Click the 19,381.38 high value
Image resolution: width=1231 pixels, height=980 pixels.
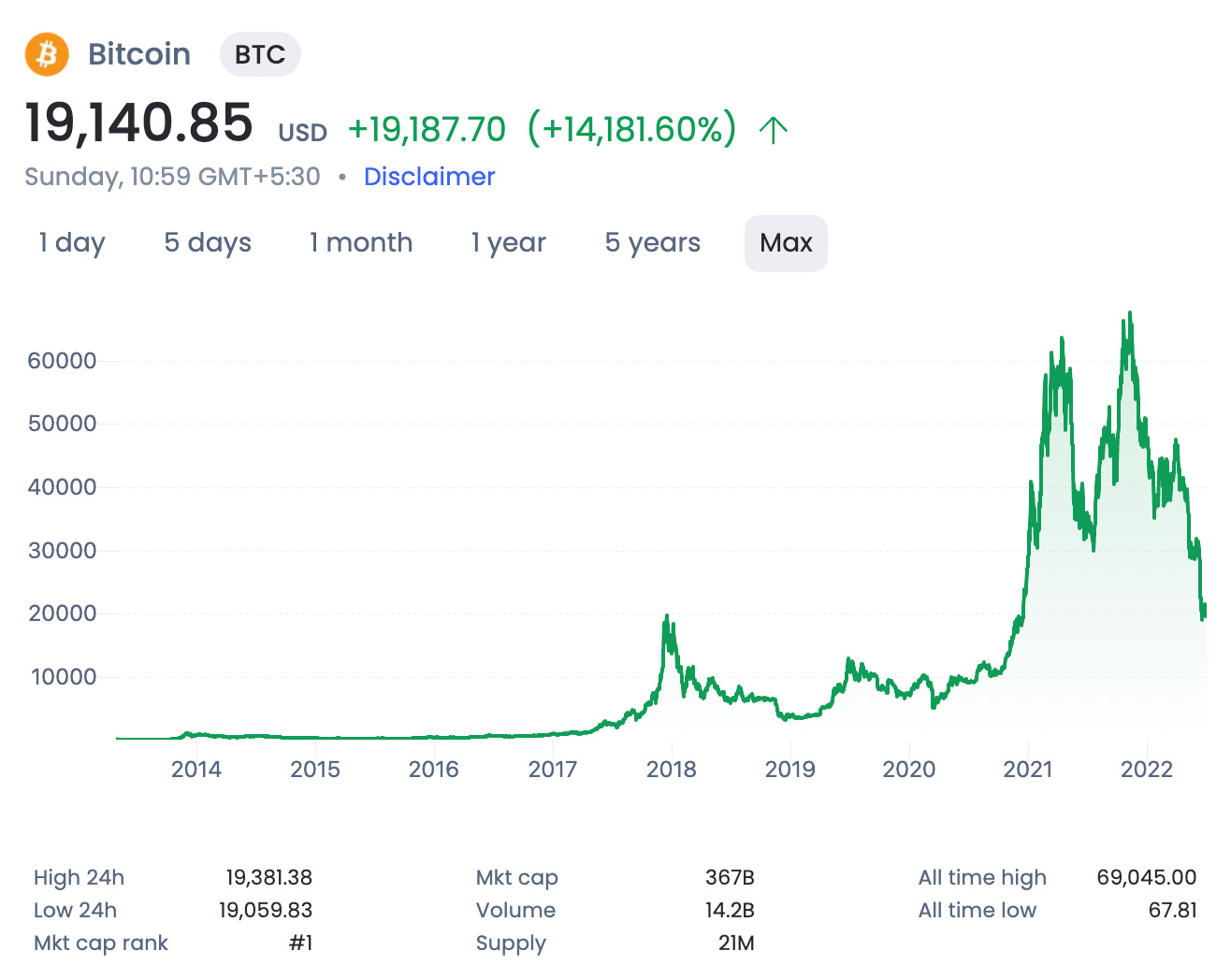point(269,878)
